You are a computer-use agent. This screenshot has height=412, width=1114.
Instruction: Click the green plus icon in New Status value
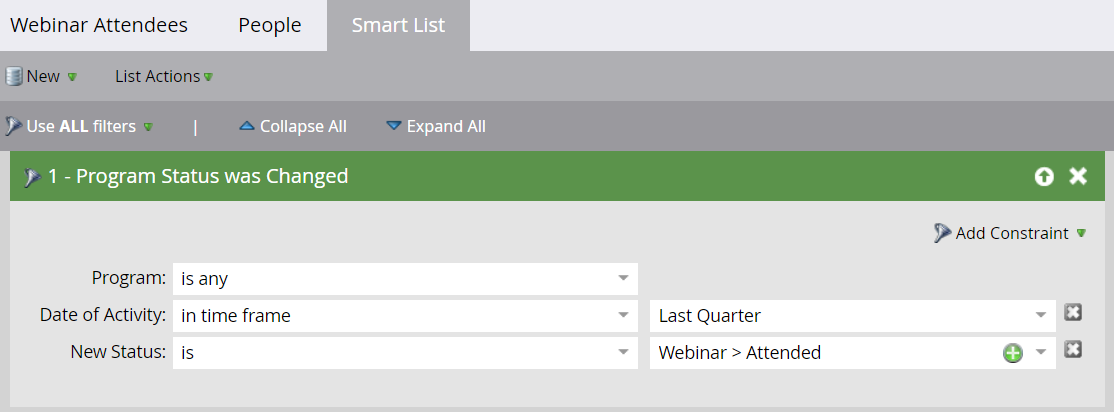(x=1012, y=353)
